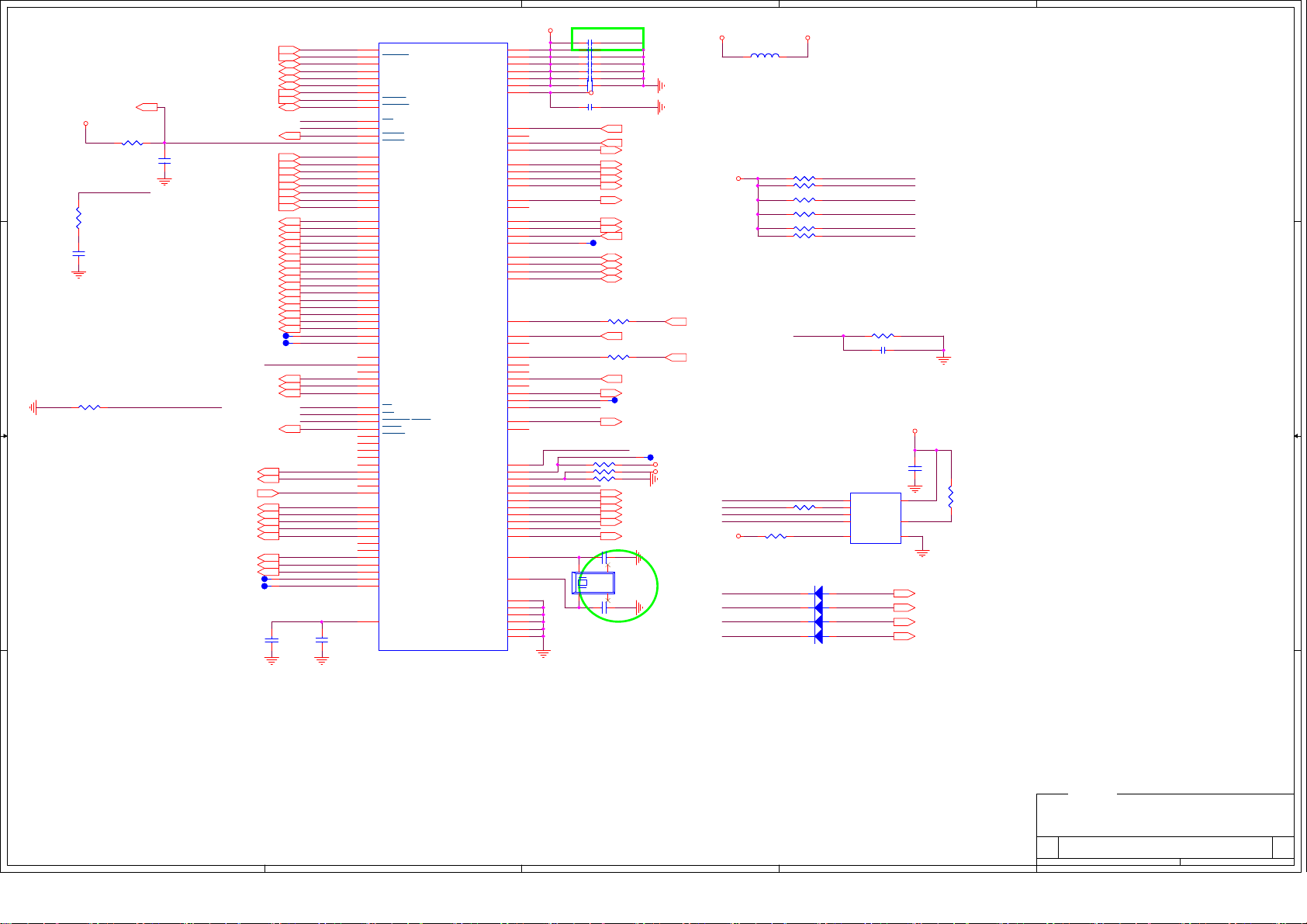Select the bottom resistor of the six pull-up group

(804, 235)
